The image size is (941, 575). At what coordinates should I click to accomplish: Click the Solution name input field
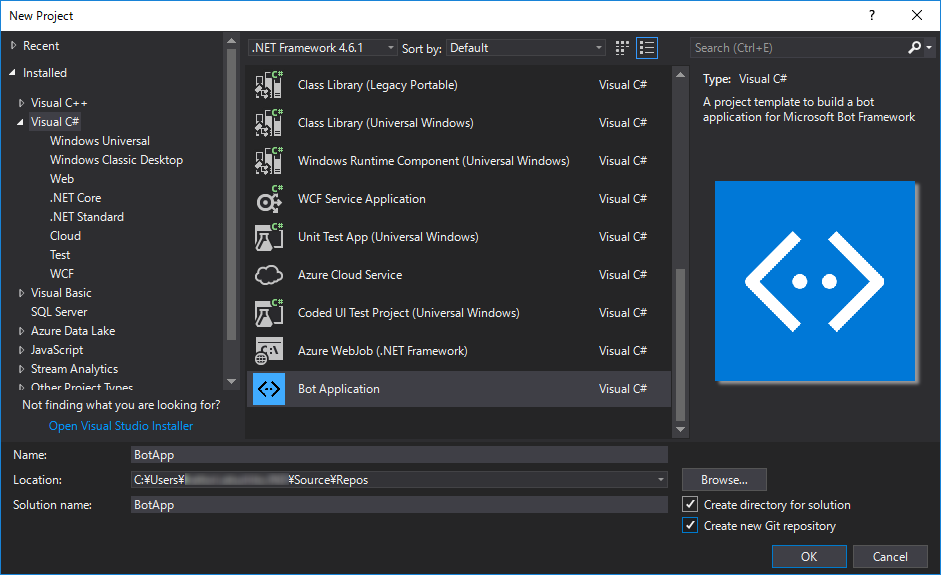399,505
